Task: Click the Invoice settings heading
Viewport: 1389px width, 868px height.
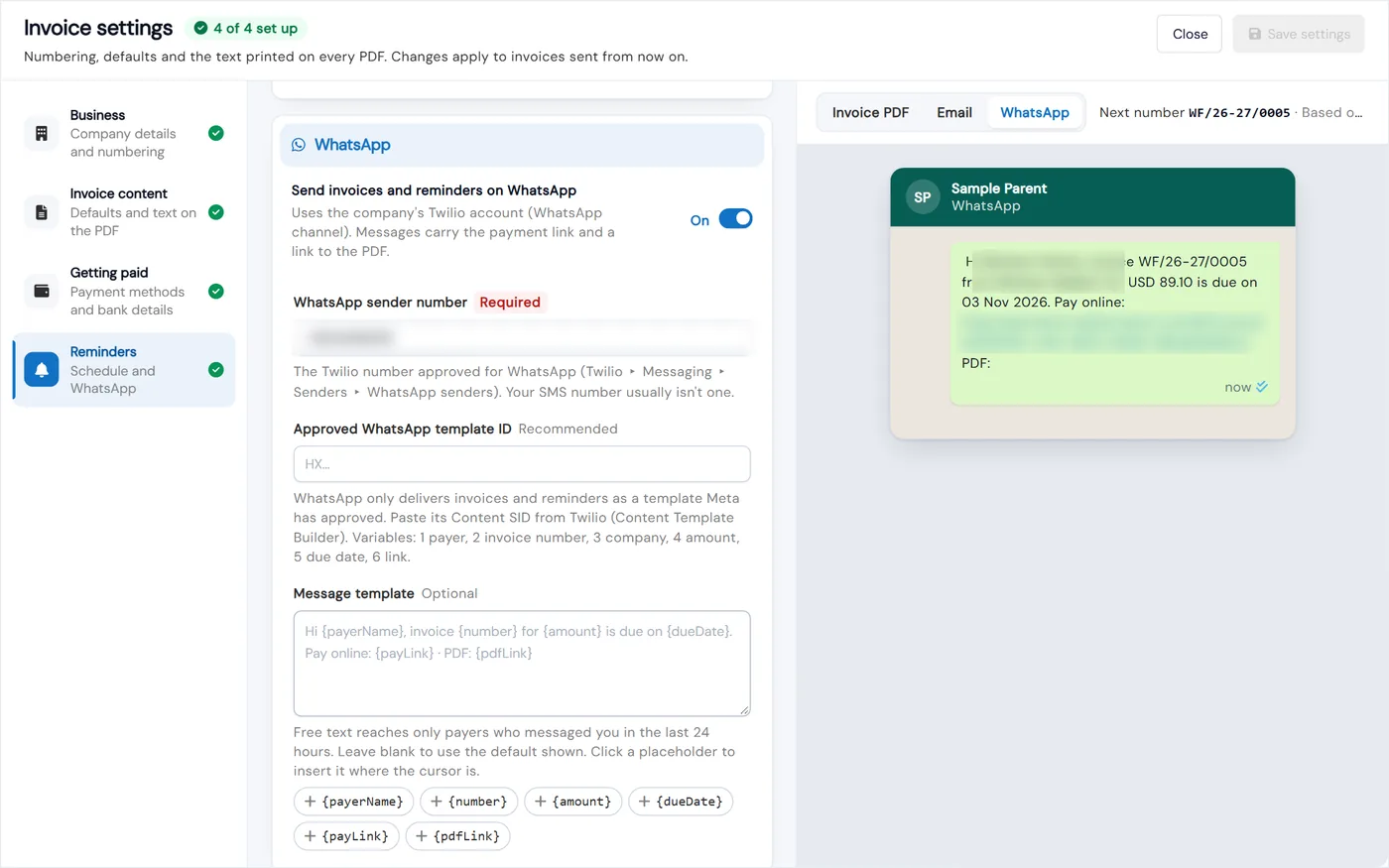Action: tap(98, 28)
